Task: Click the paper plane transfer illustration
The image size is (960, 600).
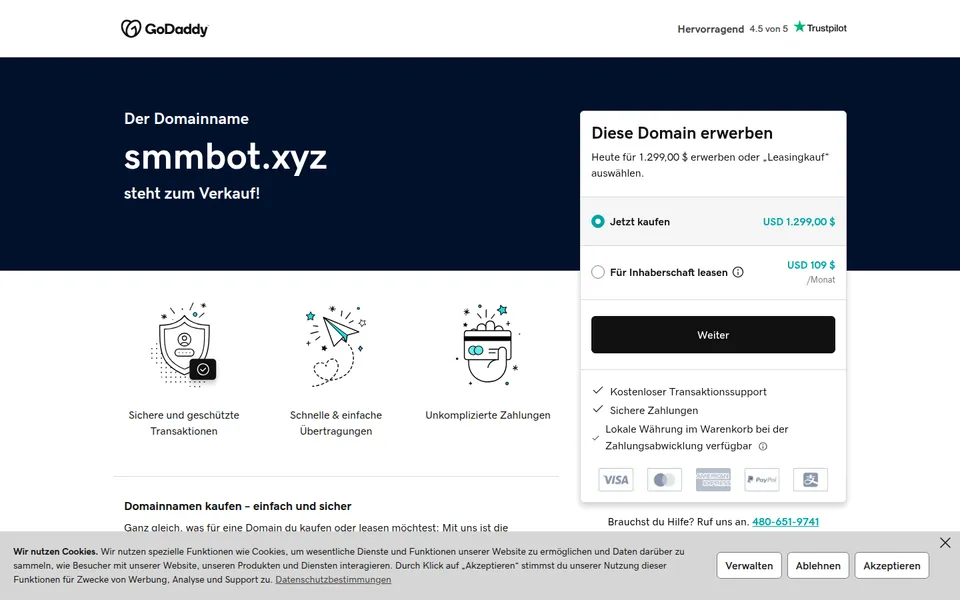Action: click(x=336, y=346)
